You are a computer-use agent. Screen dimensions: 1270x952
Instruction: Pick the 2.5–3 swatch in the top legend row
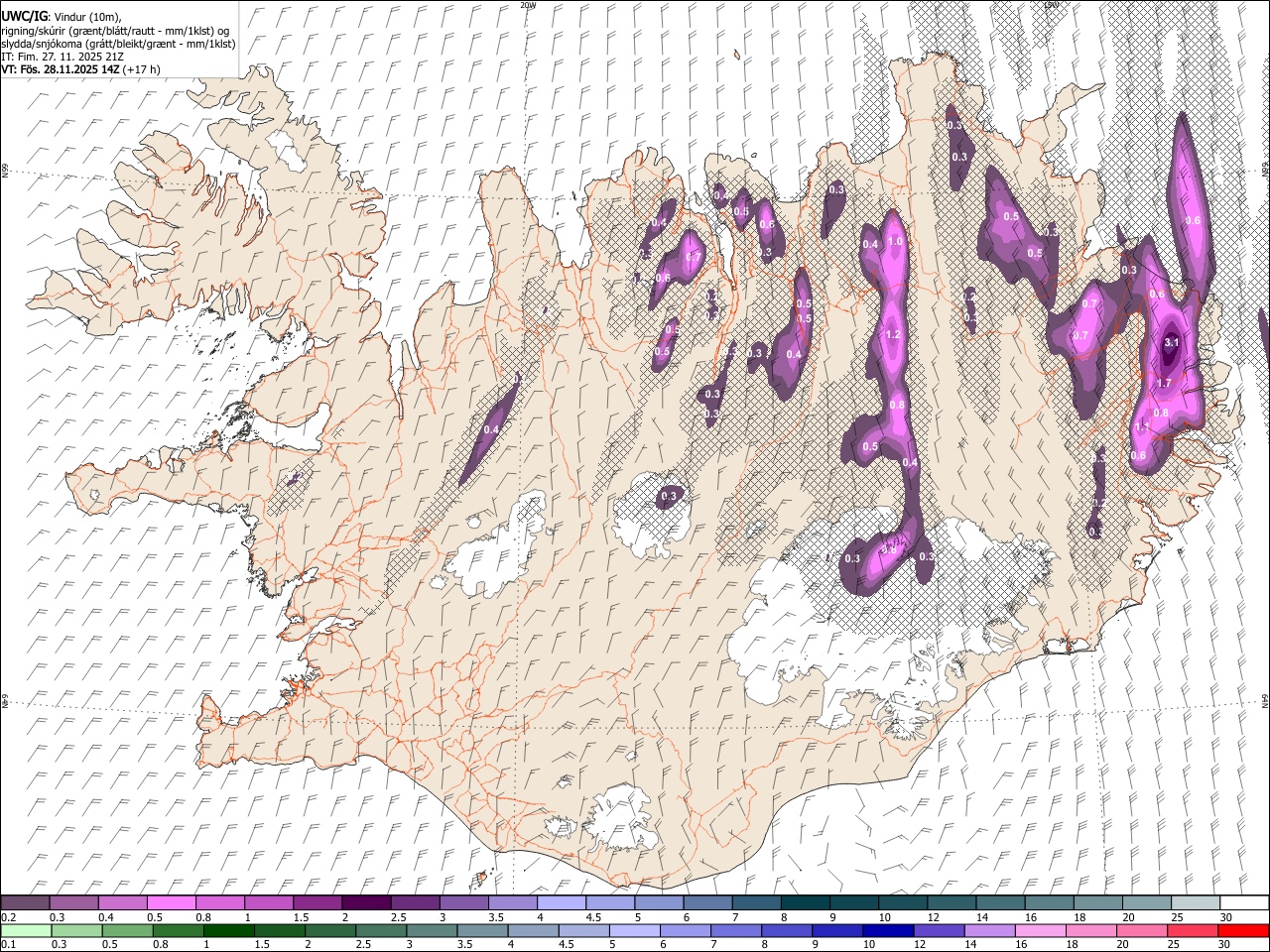415,902
